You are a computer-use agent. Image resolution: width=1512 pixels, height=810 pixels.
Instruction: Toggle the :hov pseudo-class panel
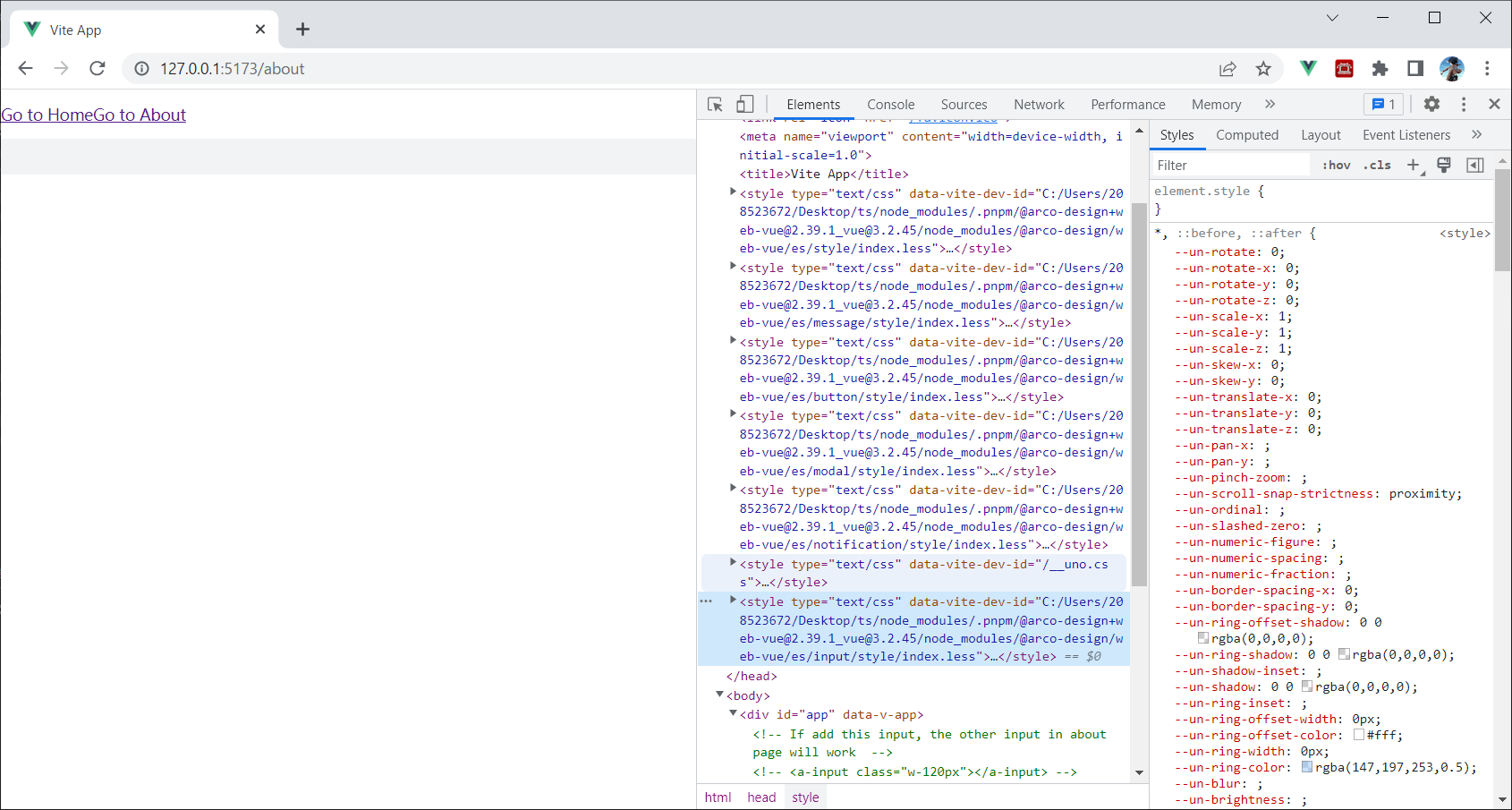(x=1335, y=165)
